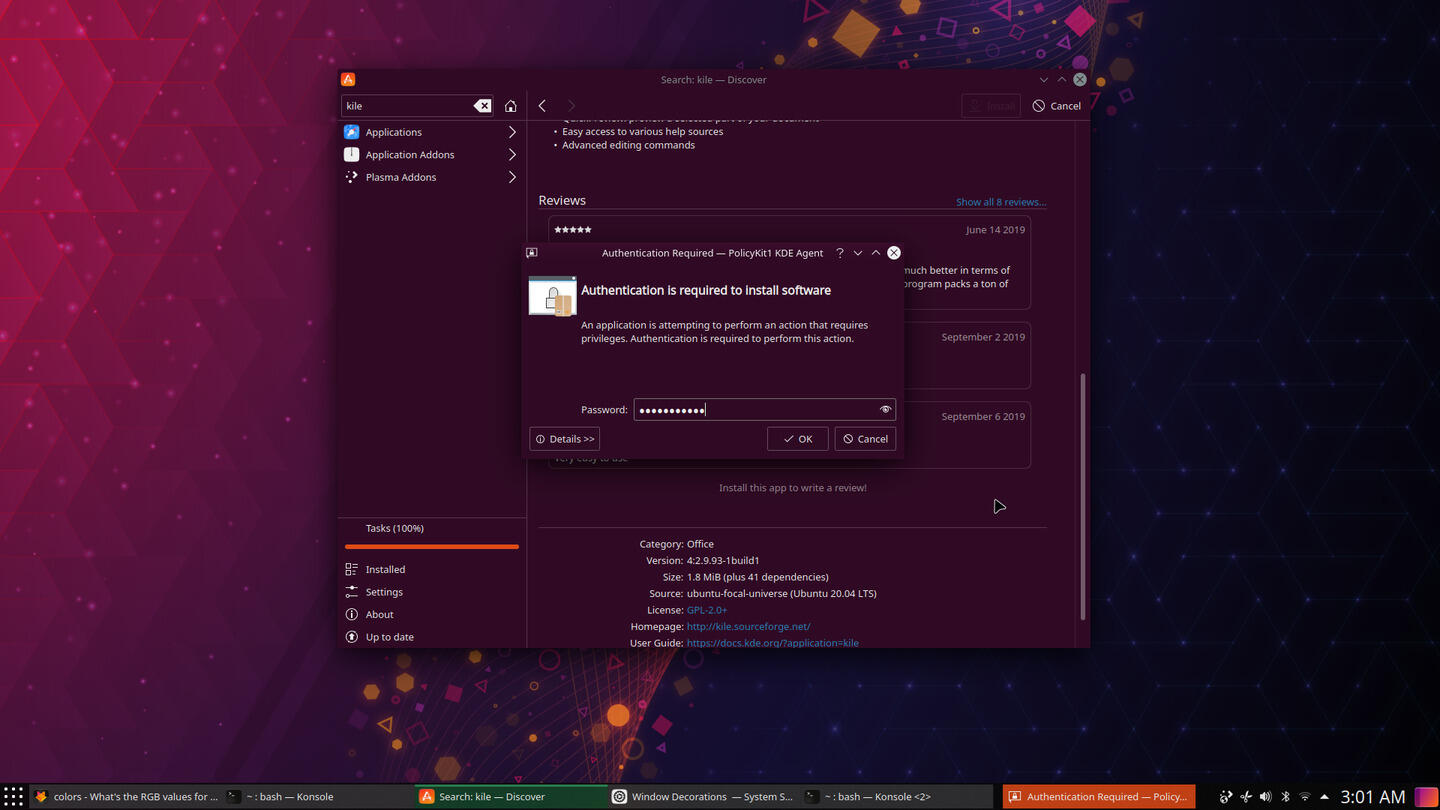Open the Wi-Fi network tray icon

pos(1304,797)
